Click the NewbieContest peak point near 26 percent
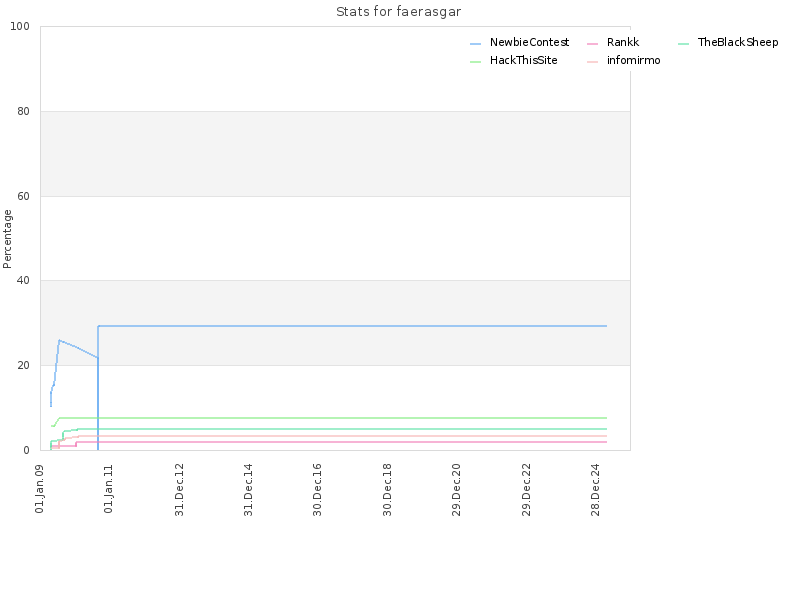 tap(59, 340)
